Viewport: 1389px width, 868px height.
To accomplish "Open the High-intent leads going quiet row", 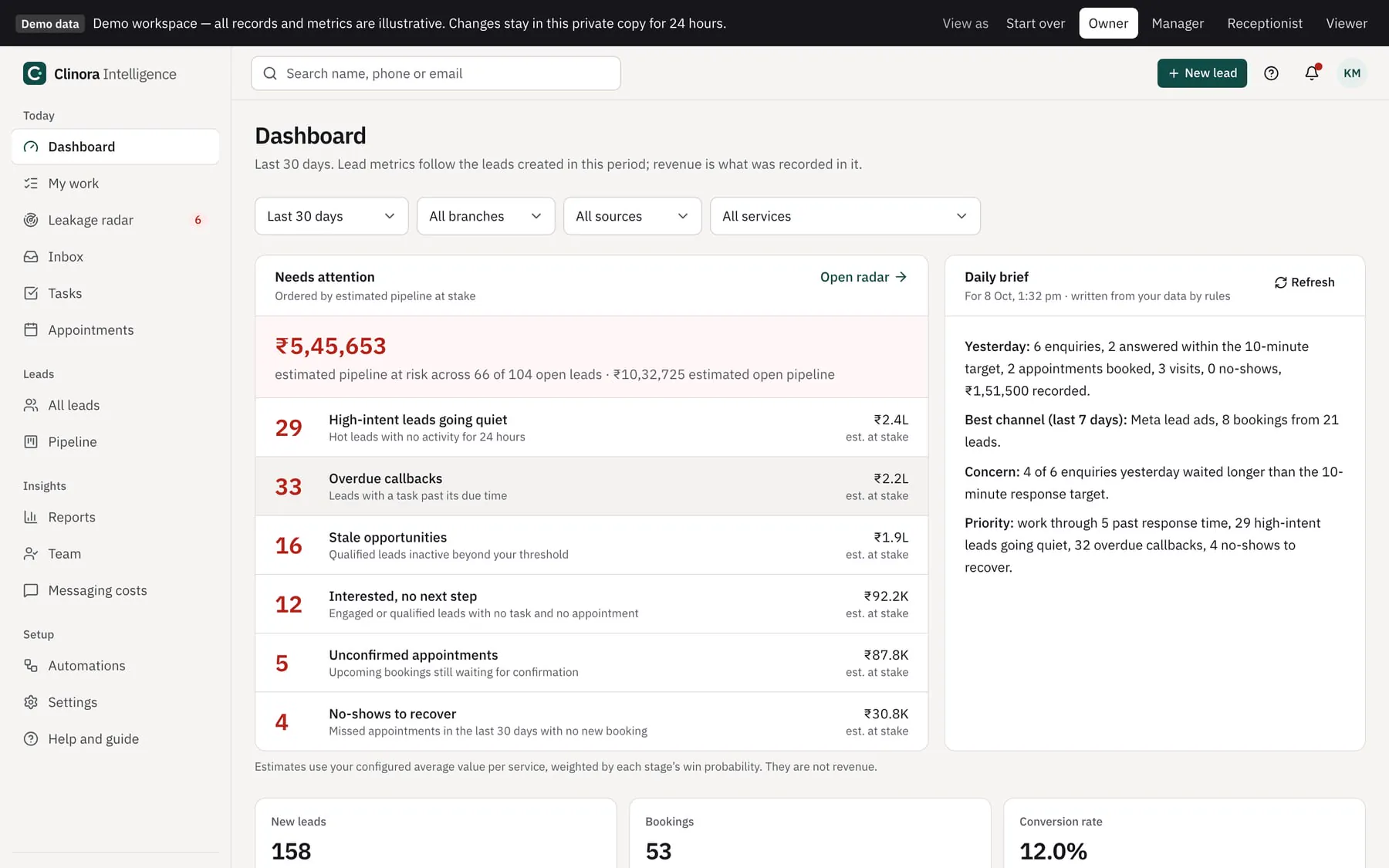I will tap(592, 427).
